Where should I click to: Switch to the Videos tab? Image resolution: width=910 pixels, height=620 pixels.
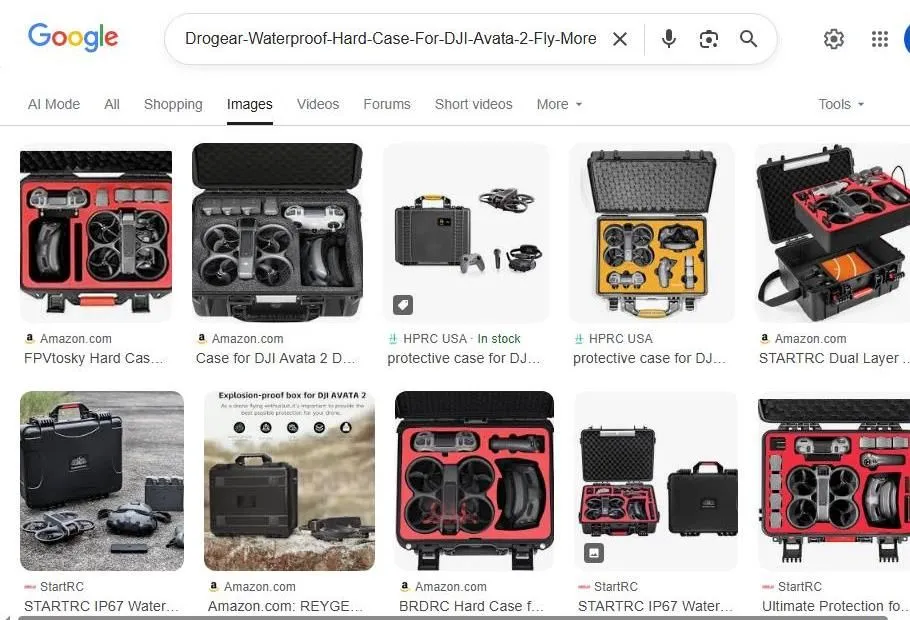(317, 104)
